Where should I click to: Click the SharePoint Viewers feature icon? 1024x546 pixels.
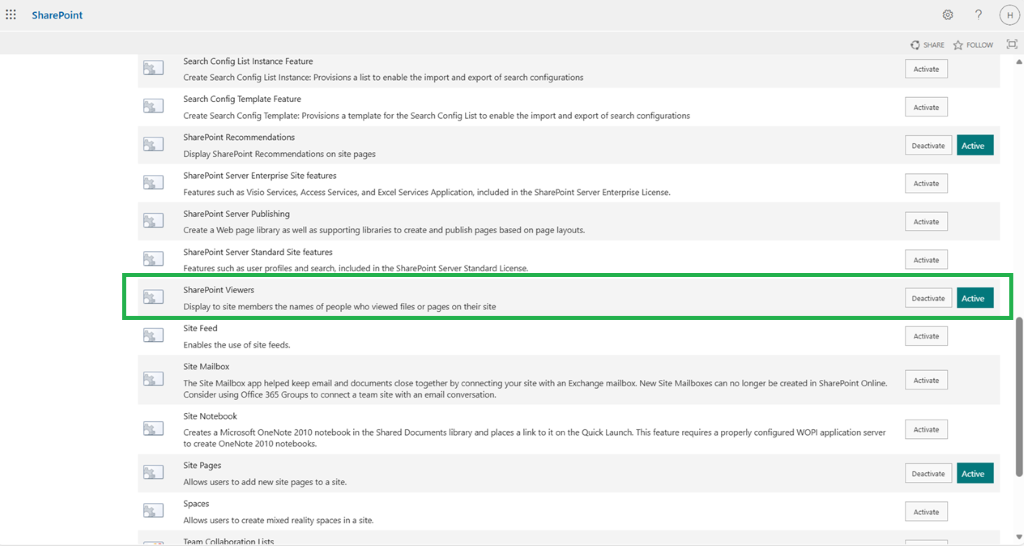153,297
